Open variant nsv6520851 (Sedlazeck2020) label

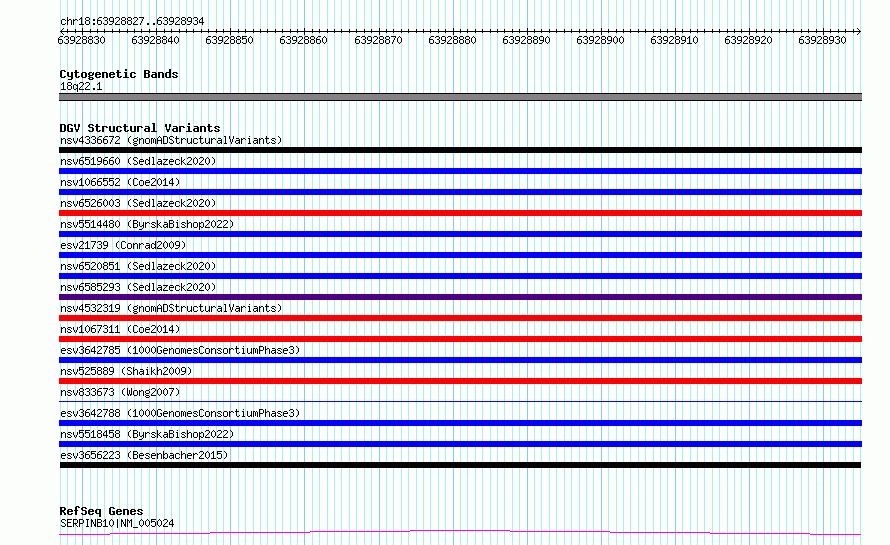(138, 266)
